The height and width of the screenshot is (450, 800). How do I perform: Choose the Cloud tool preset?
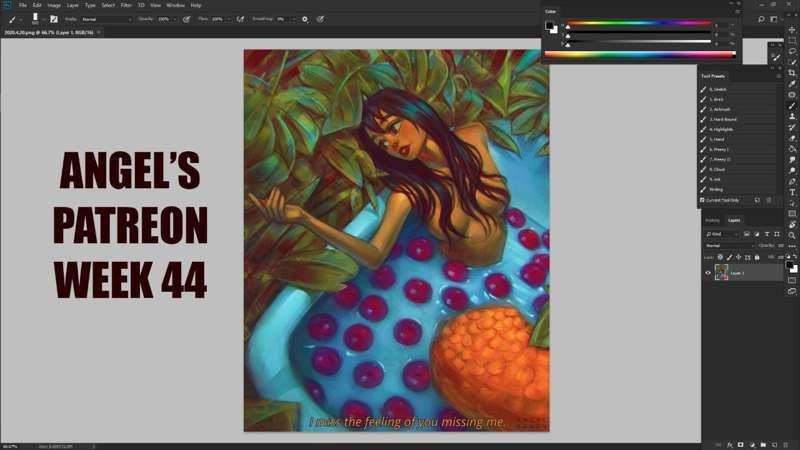(739, 169)
